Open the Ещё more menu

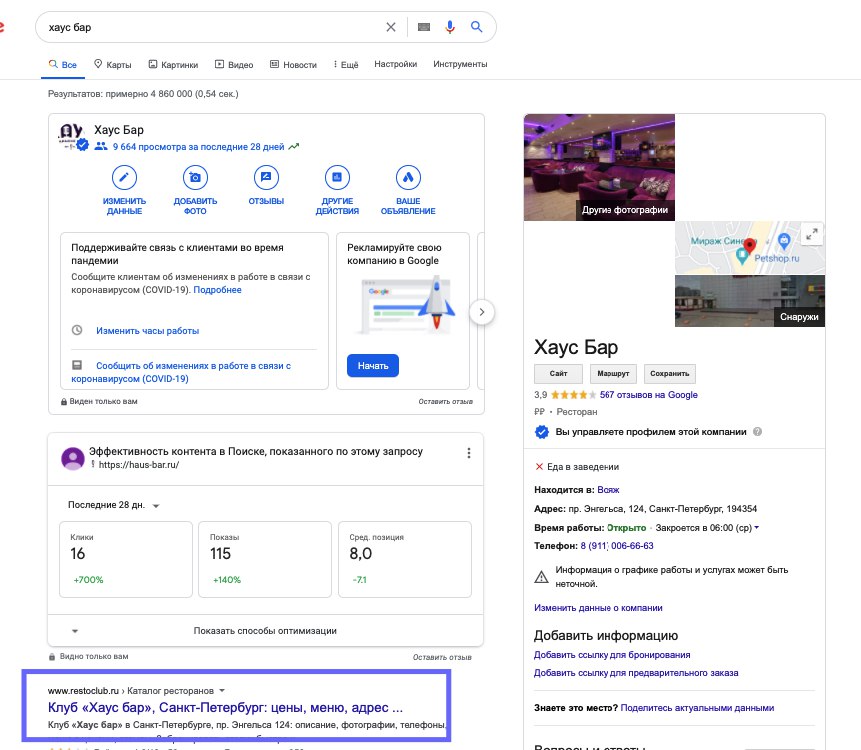346,64
